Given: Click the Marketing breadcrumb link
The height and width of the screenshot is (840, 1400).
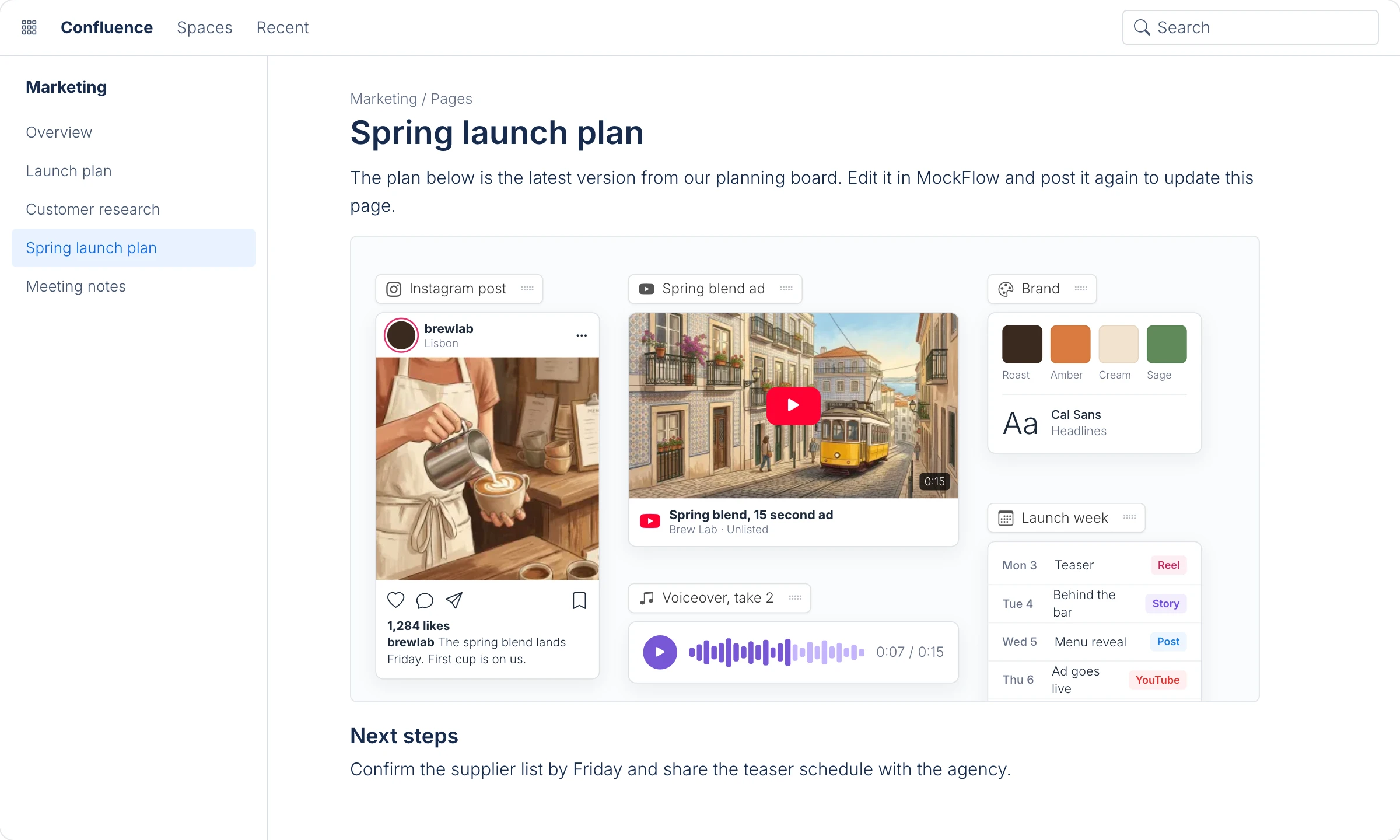Looking at the screenshot, I should (x=383, y=99).
